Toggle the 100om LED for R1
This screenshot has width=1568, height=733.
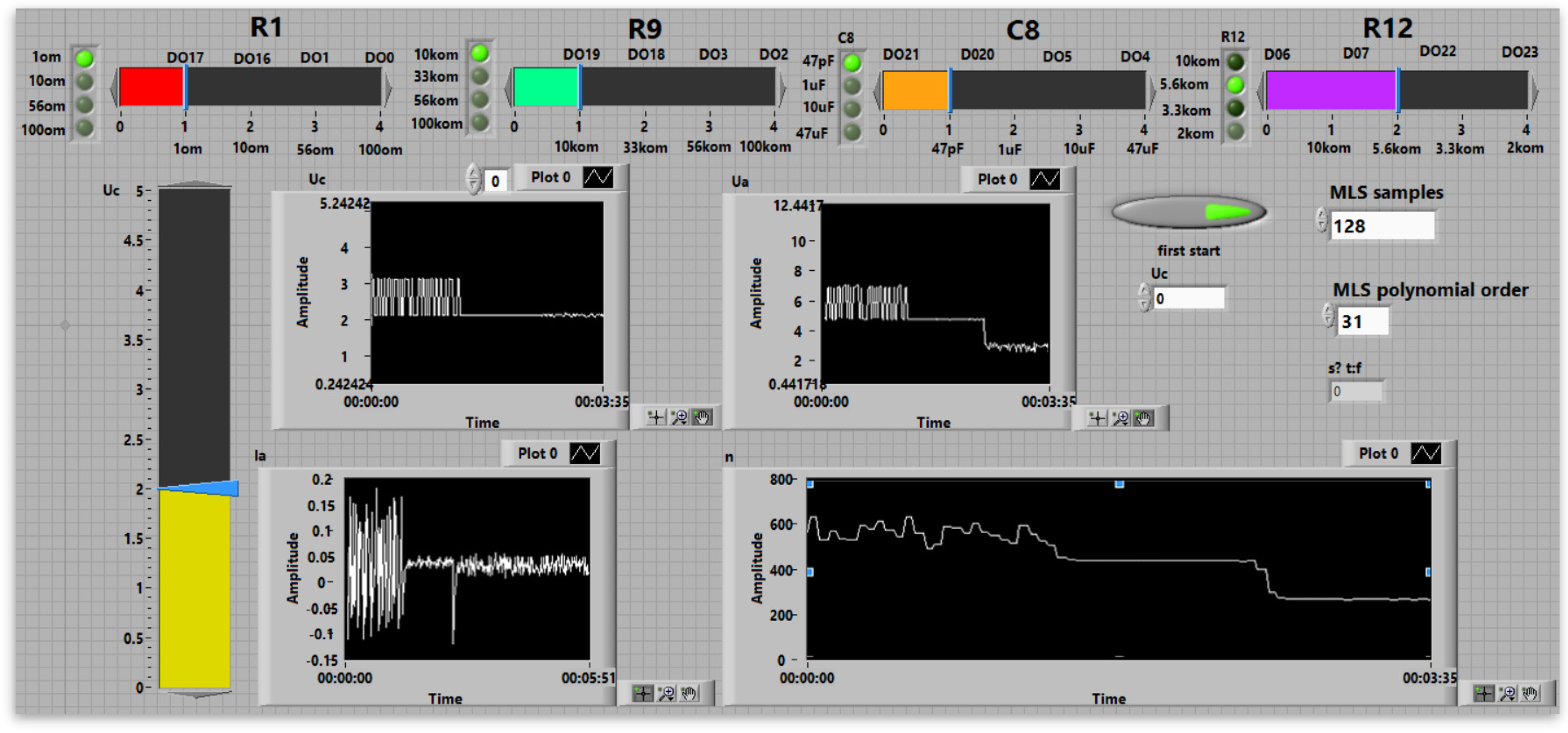[85, 128]
